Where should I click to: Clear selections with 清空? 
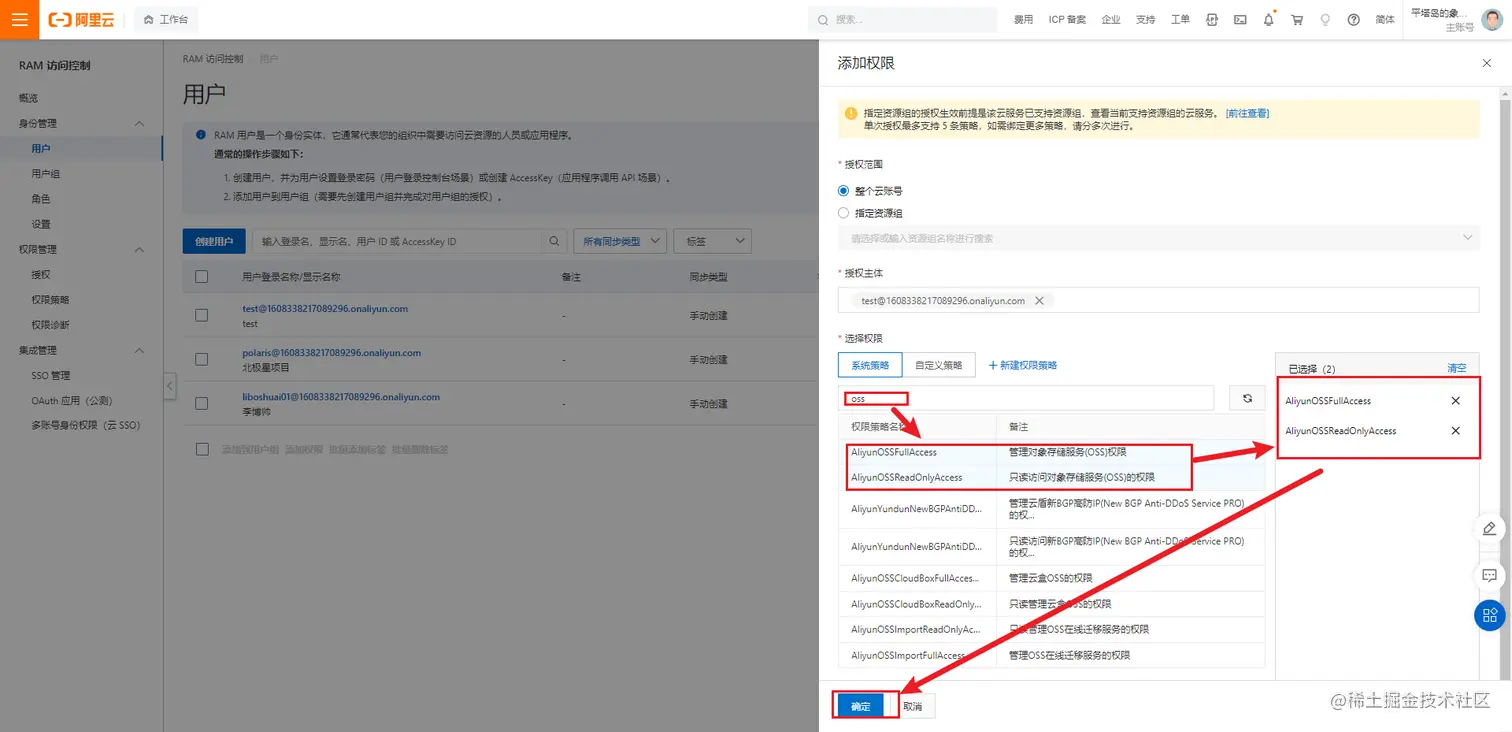1457,368
